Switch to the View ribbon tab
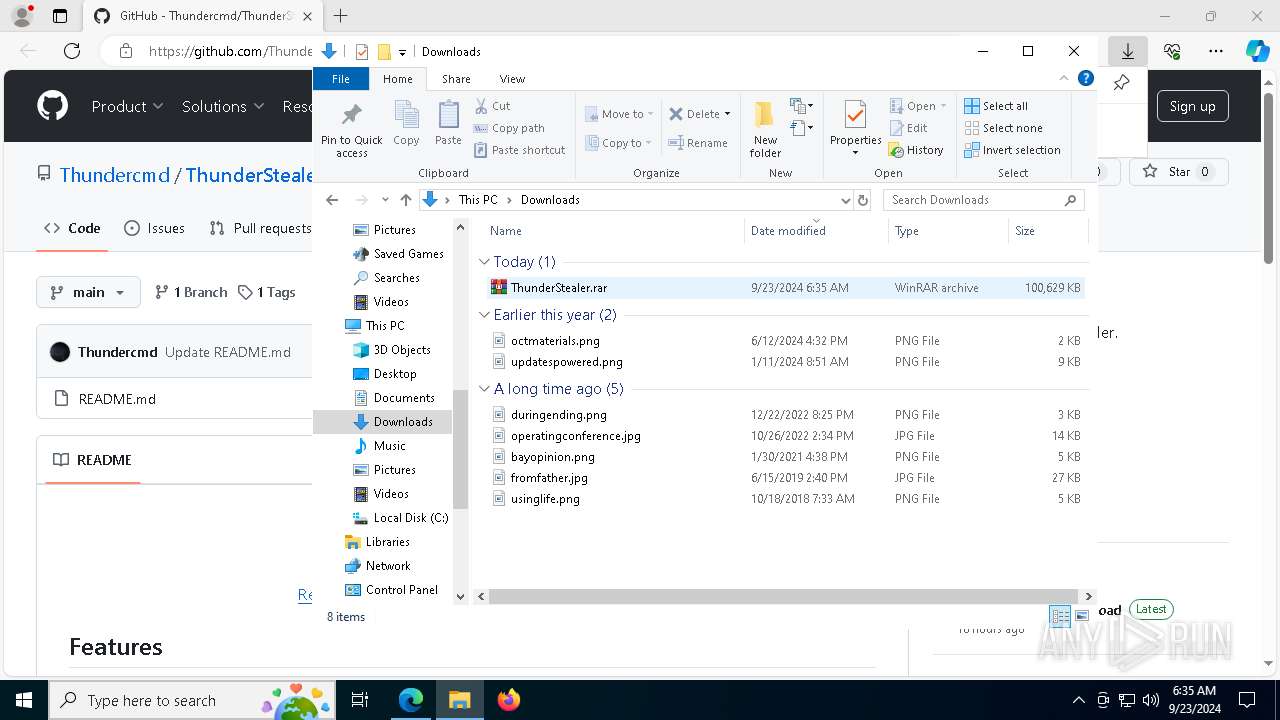This screenshot has height=720, width=1280. coord(512,79)
